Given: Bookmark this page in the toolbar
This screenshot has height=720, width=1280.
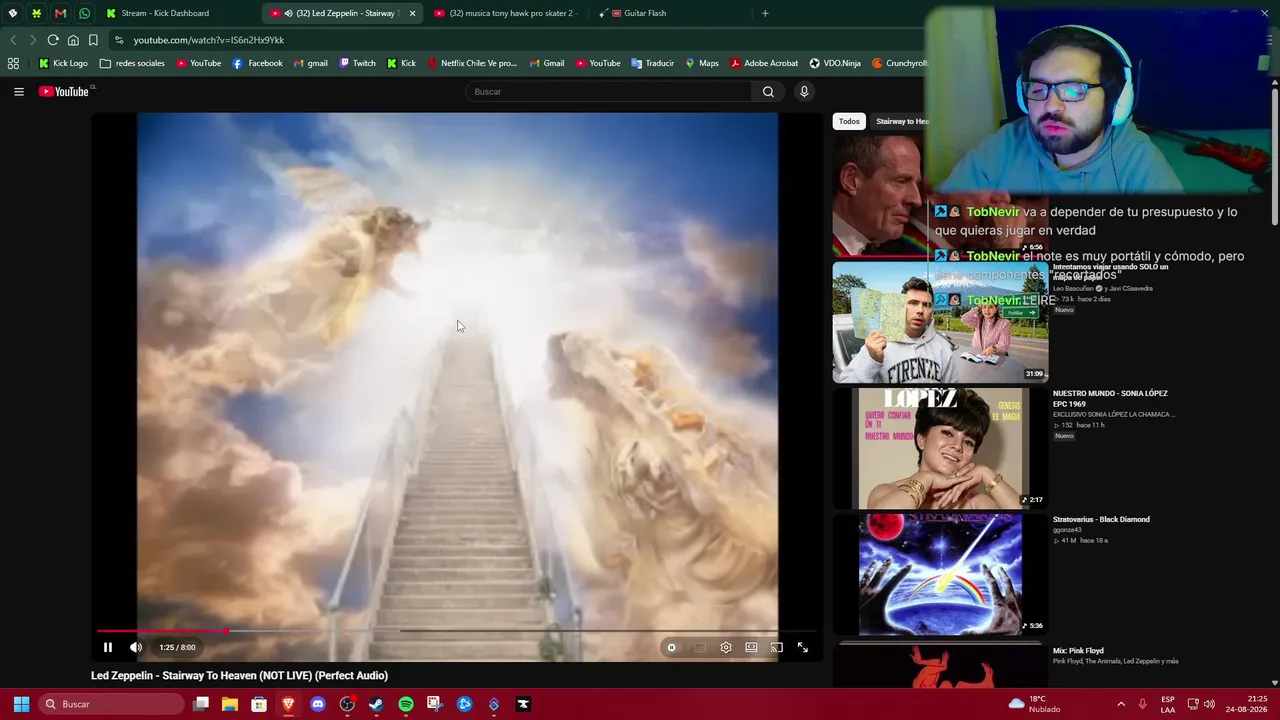Looking at the screenshot, I should tap(93, 40).
